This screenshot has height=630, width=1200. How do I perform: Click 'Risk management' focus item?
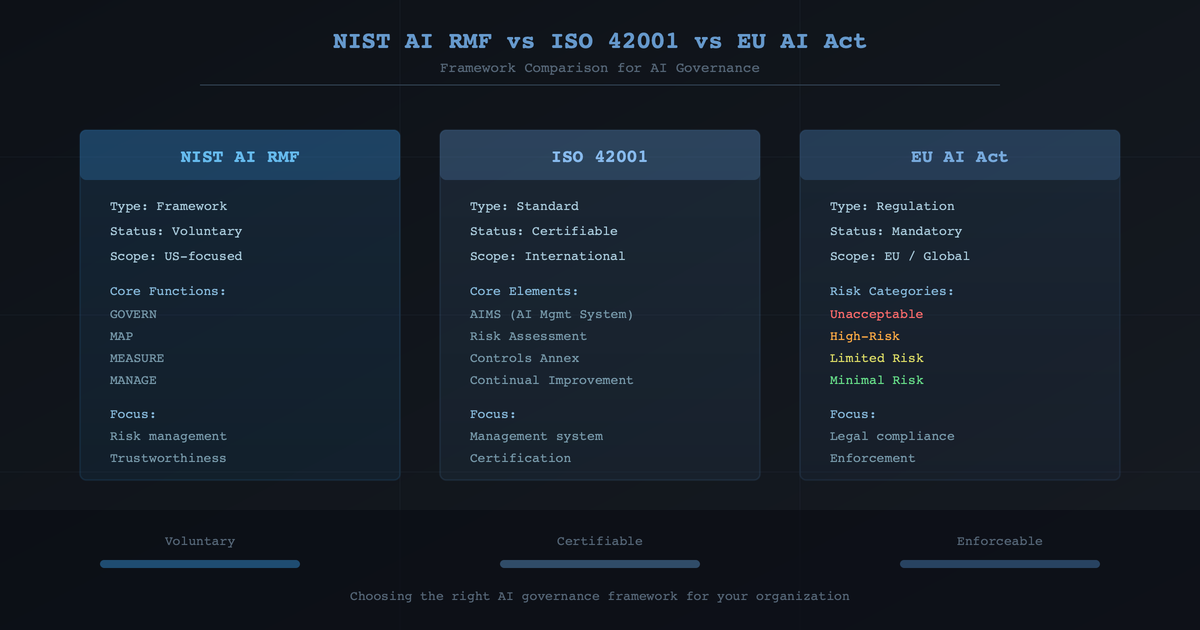pyautogui.click(x=169, y=436)
